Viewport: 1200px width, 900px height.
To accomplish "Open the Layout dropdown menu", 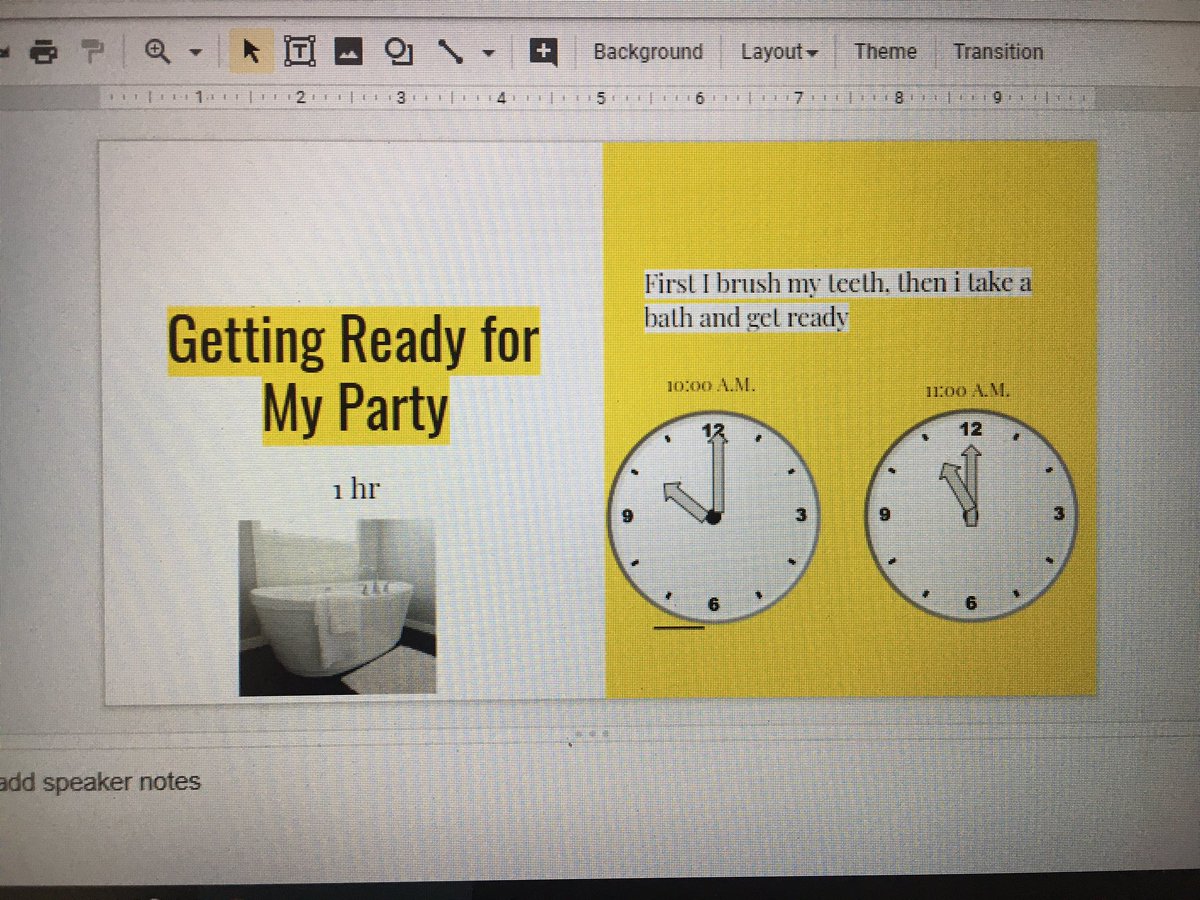I will click(779, 52).
